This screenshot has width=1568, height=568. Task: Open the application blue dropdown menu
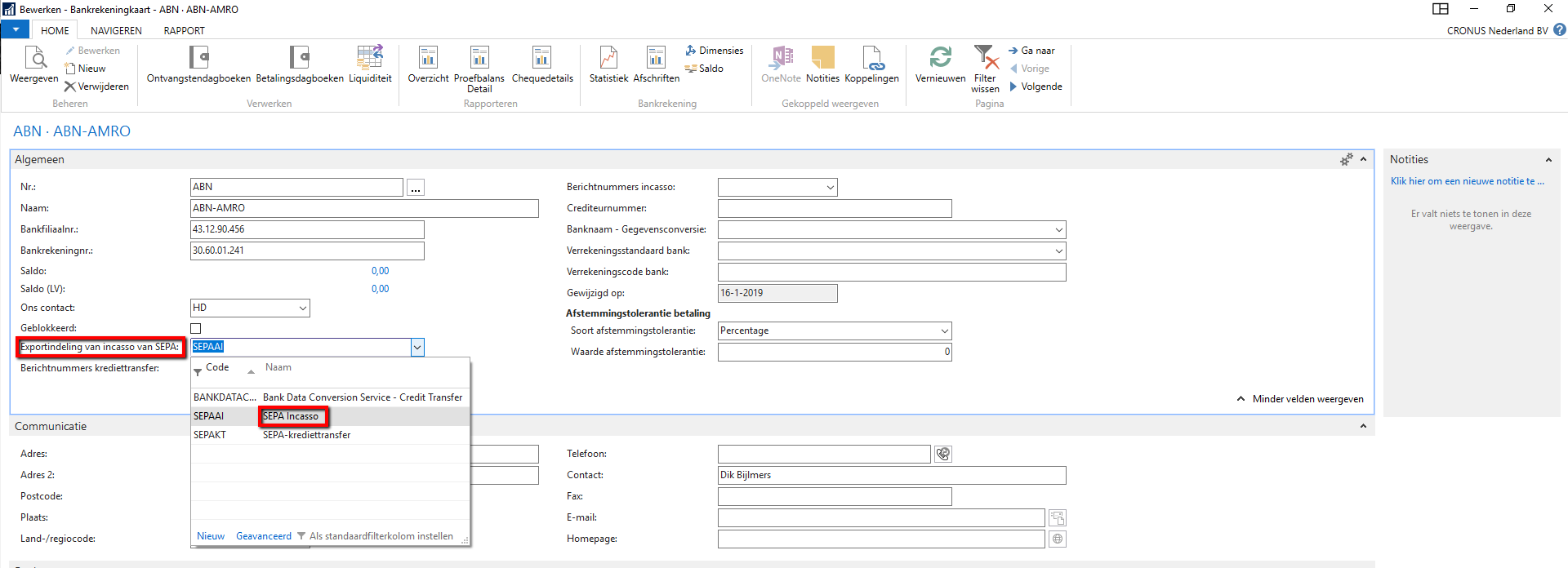[x=16, y=30]
